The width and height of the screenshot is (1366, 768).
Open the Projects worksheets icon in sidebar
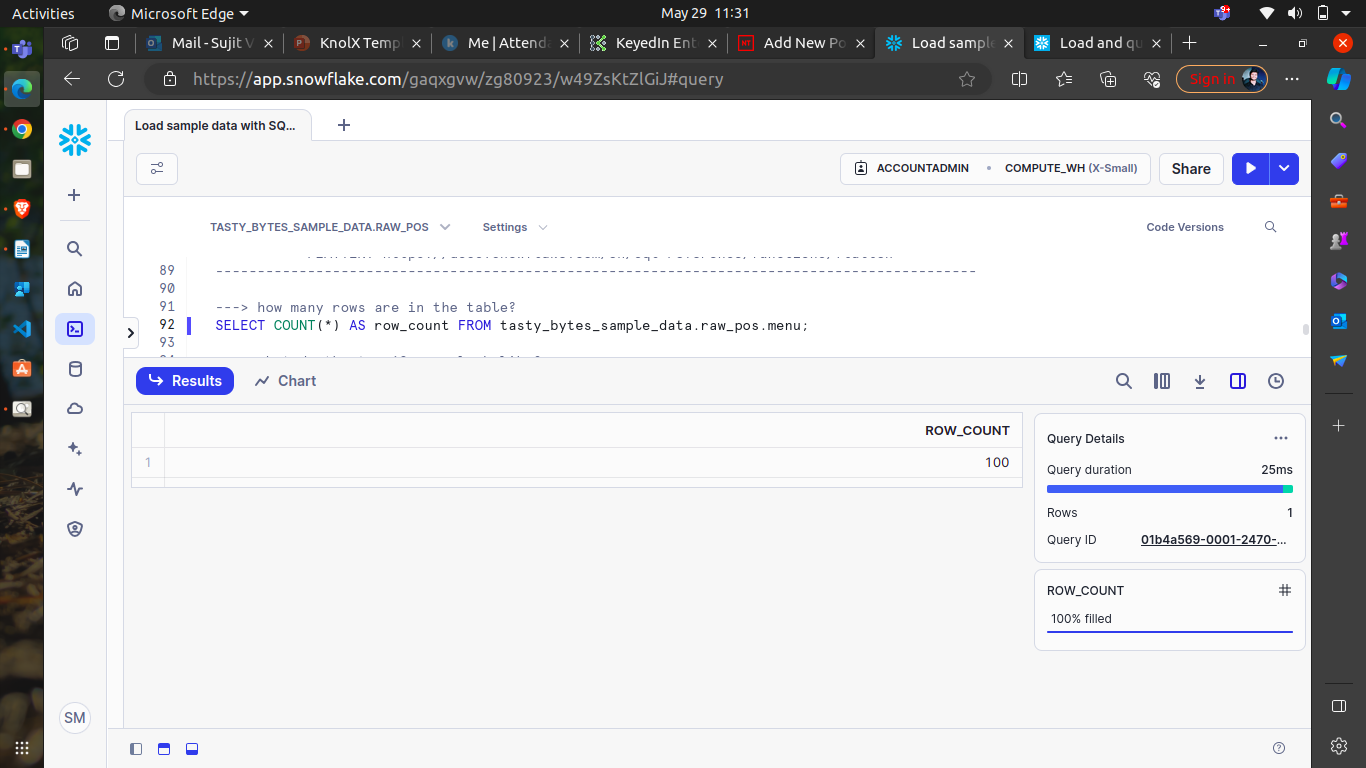(75, 328)
